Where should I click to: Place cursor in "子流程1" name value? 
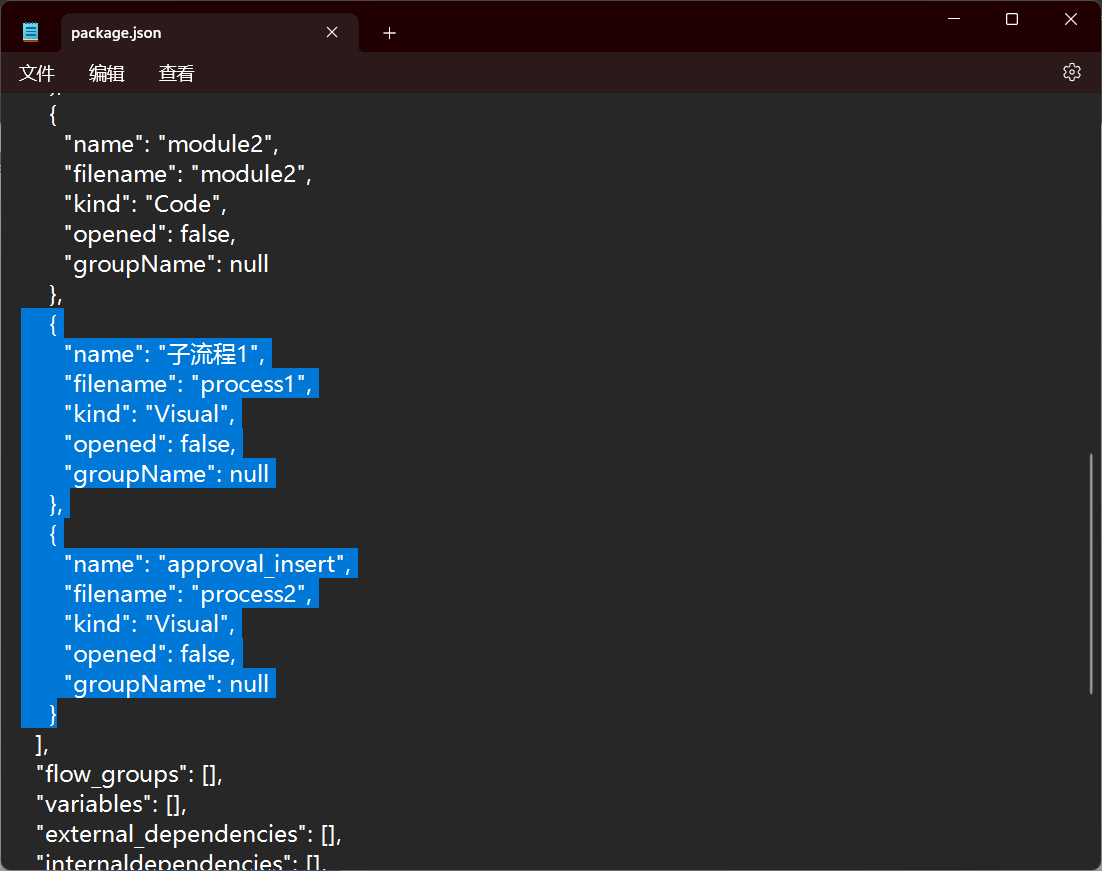click(213, 354)
